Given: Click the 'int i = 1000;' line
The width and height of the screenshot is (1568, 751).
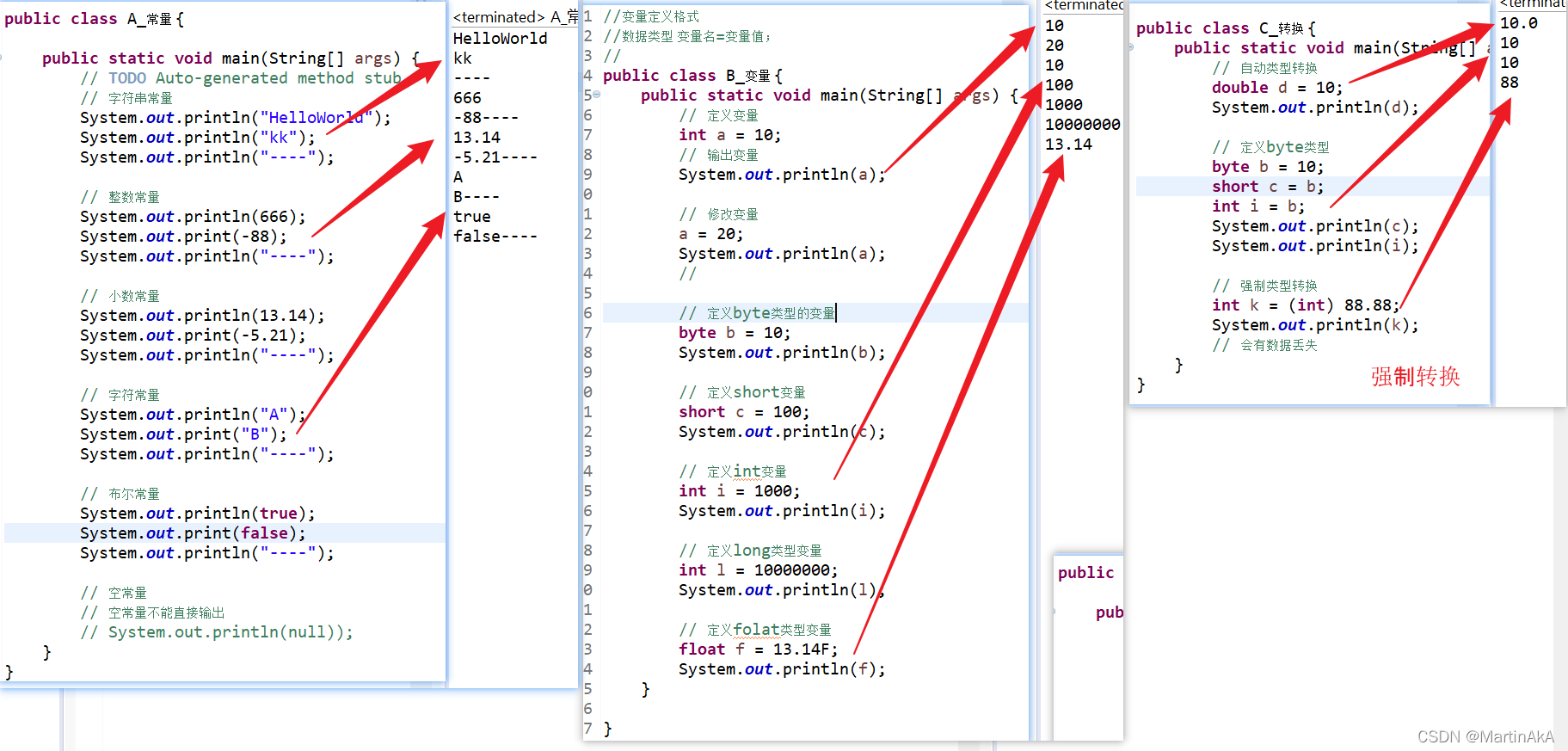Looking at the screenshot, I should pos(740,491).
